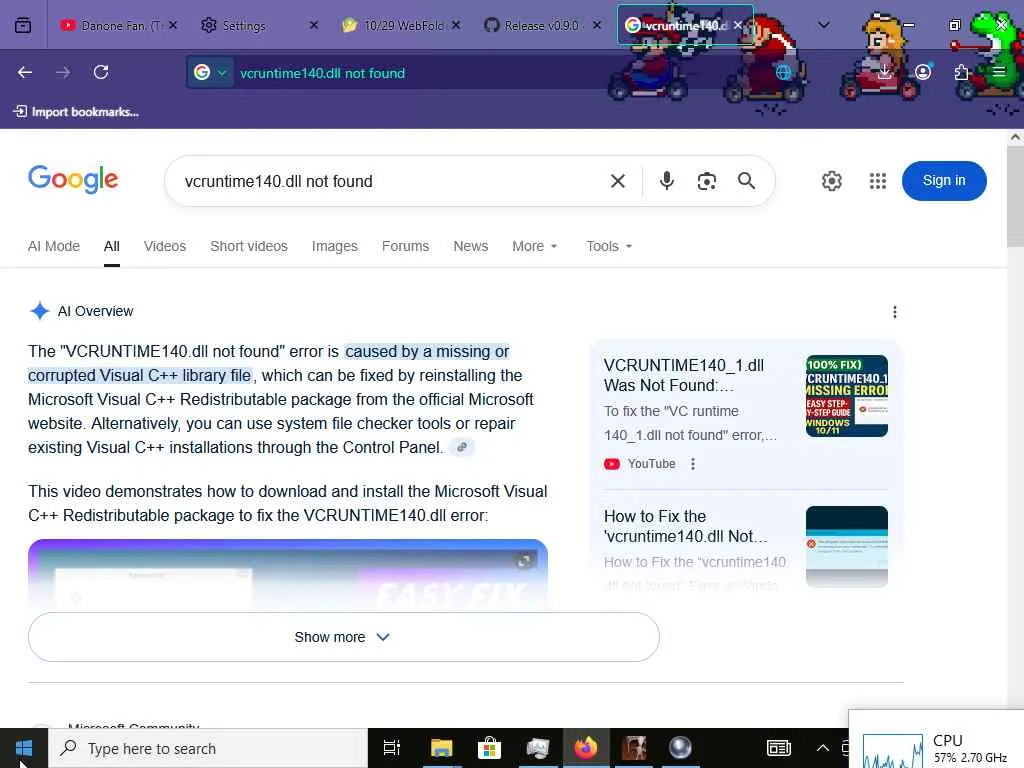Click the source link chip after Control Panel
The width and height of the screenshot is (1024, 768).
pyautogui.click(x=462, y=447)
